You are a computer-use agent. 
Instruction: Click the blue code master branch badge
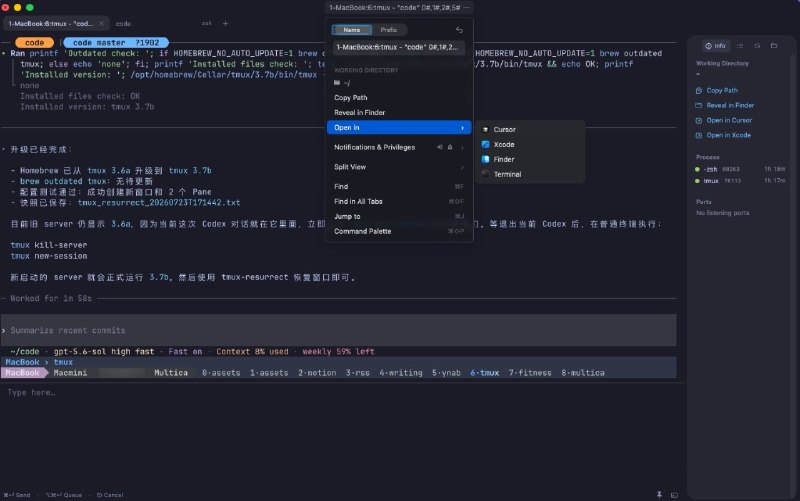(116, 43)
